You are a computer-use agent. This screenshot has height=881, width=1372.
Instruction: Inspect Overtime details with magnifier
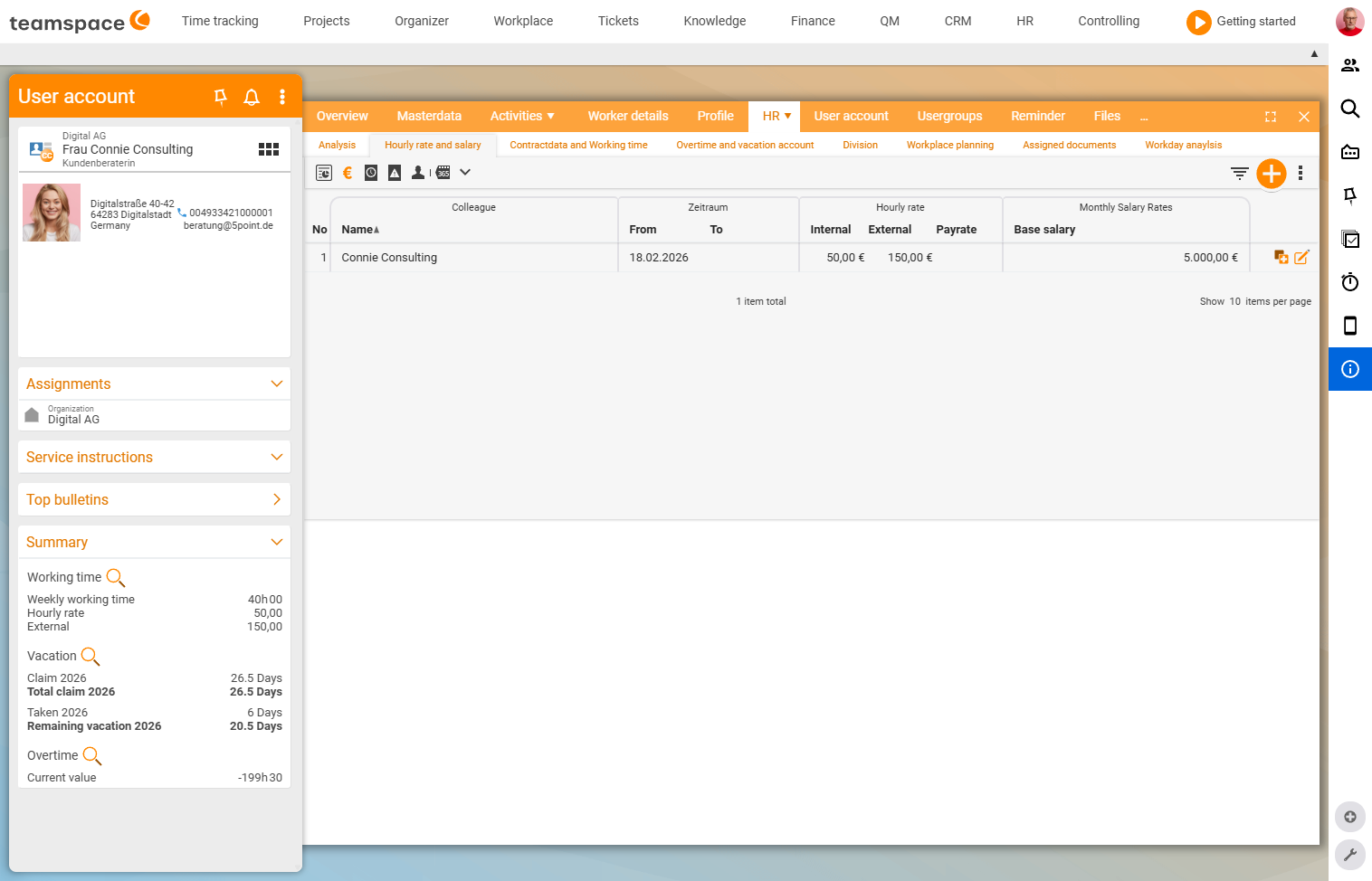92,755
